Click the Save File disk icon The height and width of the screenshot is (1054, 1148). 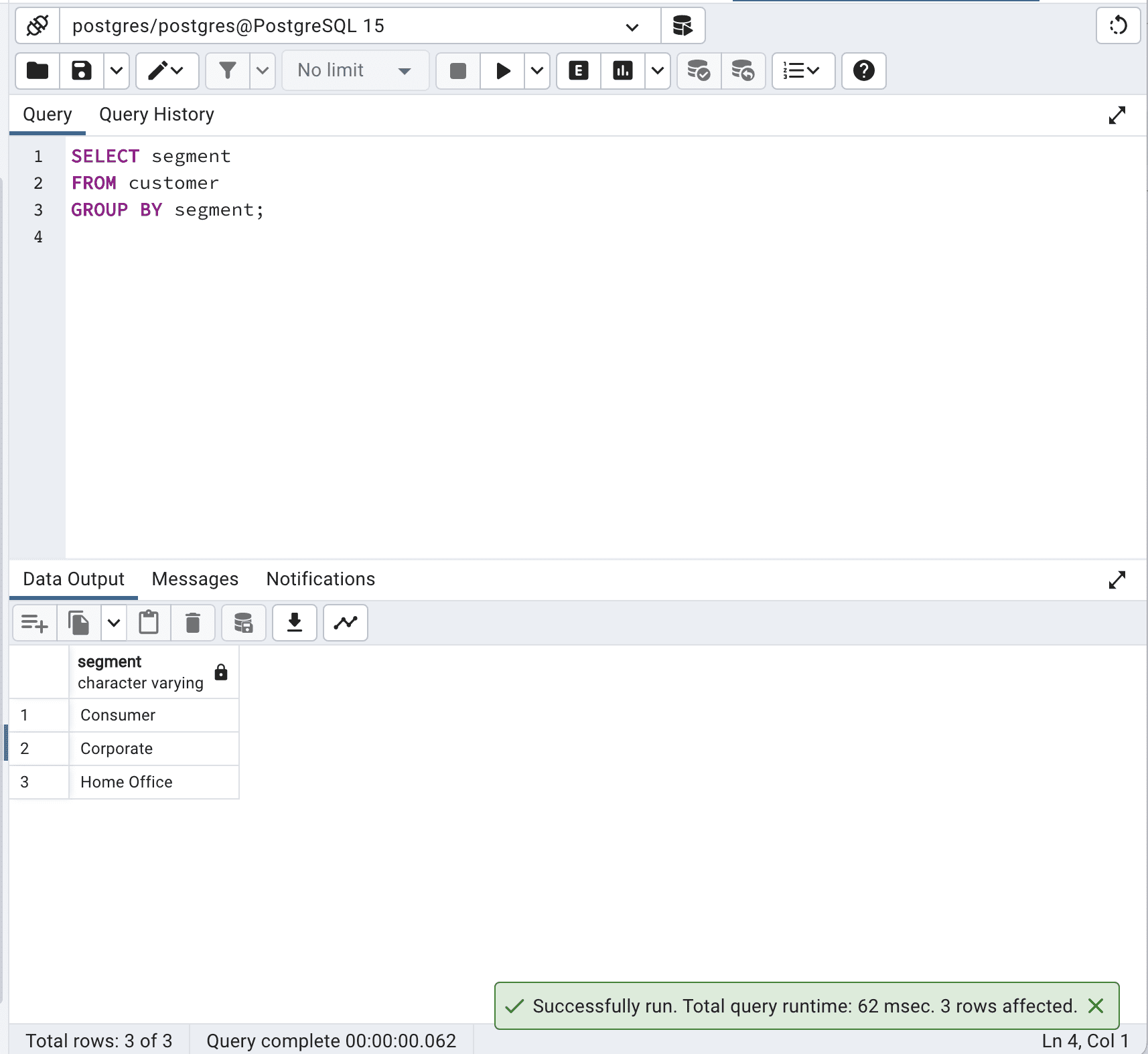(x=82, y=70)
